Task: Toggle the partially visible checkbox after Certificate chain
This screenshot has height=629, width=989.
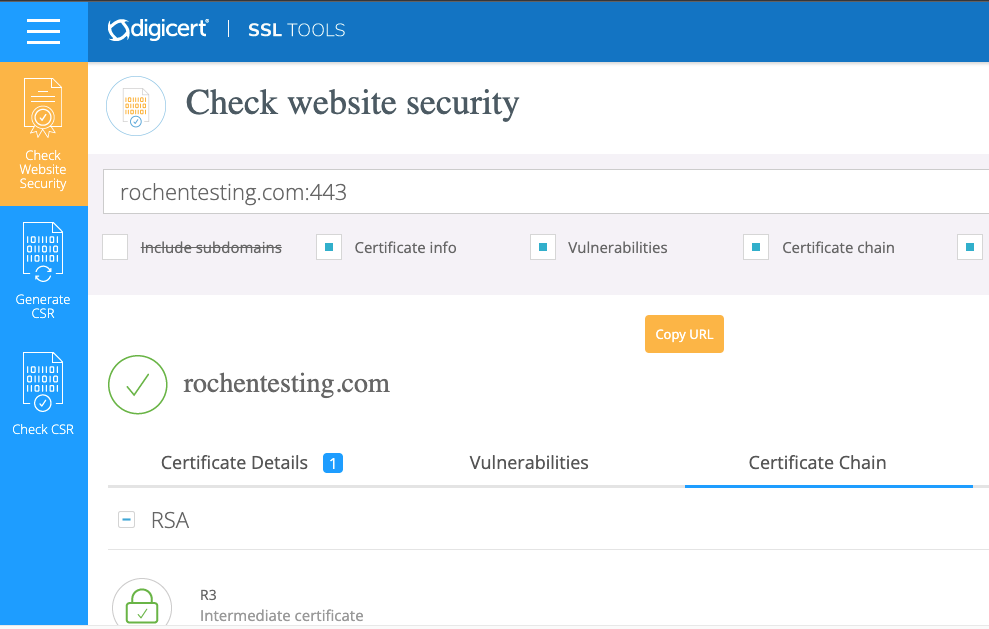Action: (970, 247)
